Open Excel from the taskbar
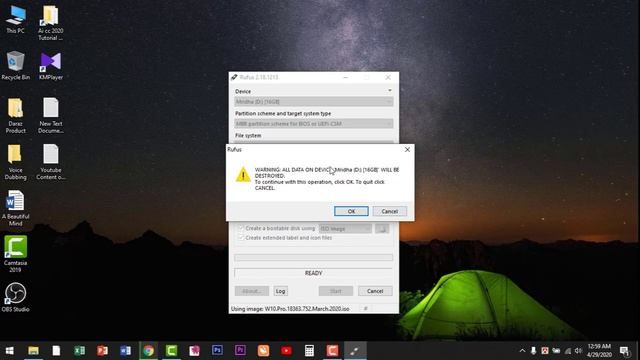This screenshot has height=360, width=640. [x=80, y=351]
